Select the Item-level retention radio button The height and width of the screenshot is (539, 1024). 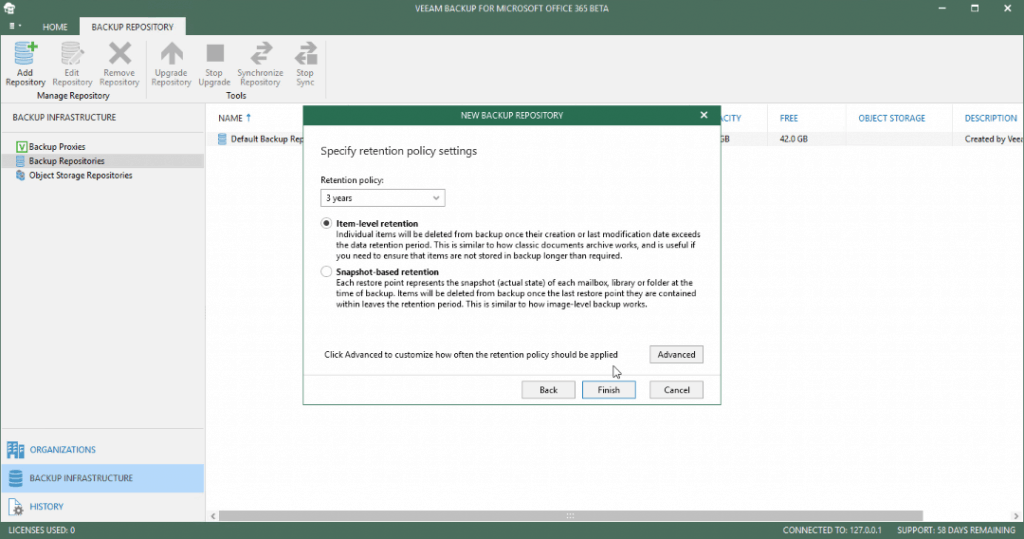click(x=326, y=223)
